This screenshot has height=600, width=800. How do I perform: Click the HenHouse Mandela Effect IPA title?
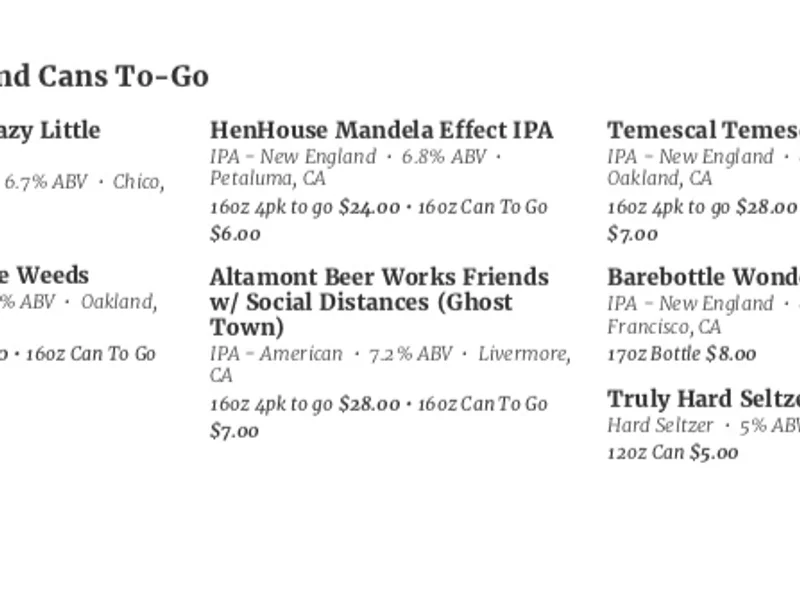[x=382, y=130]
